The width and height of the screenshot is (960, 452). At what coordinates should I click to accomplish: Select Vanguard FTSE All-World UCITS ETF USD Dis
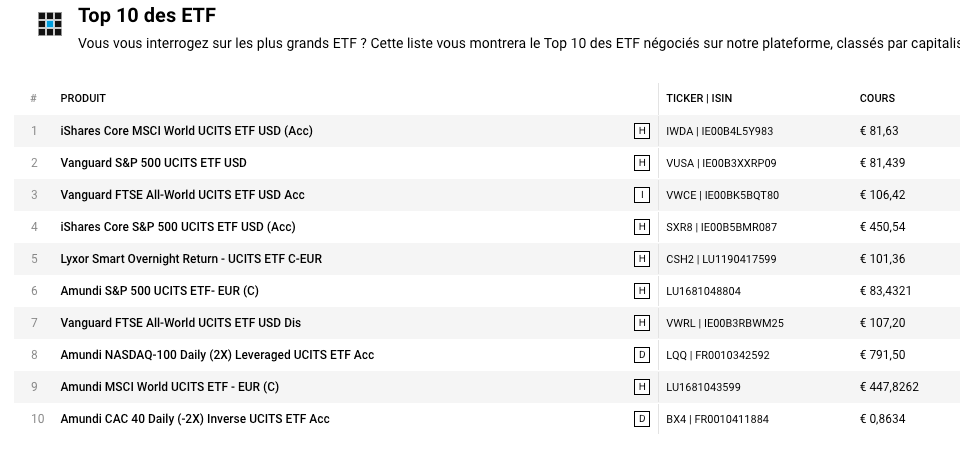click(180, 323)
